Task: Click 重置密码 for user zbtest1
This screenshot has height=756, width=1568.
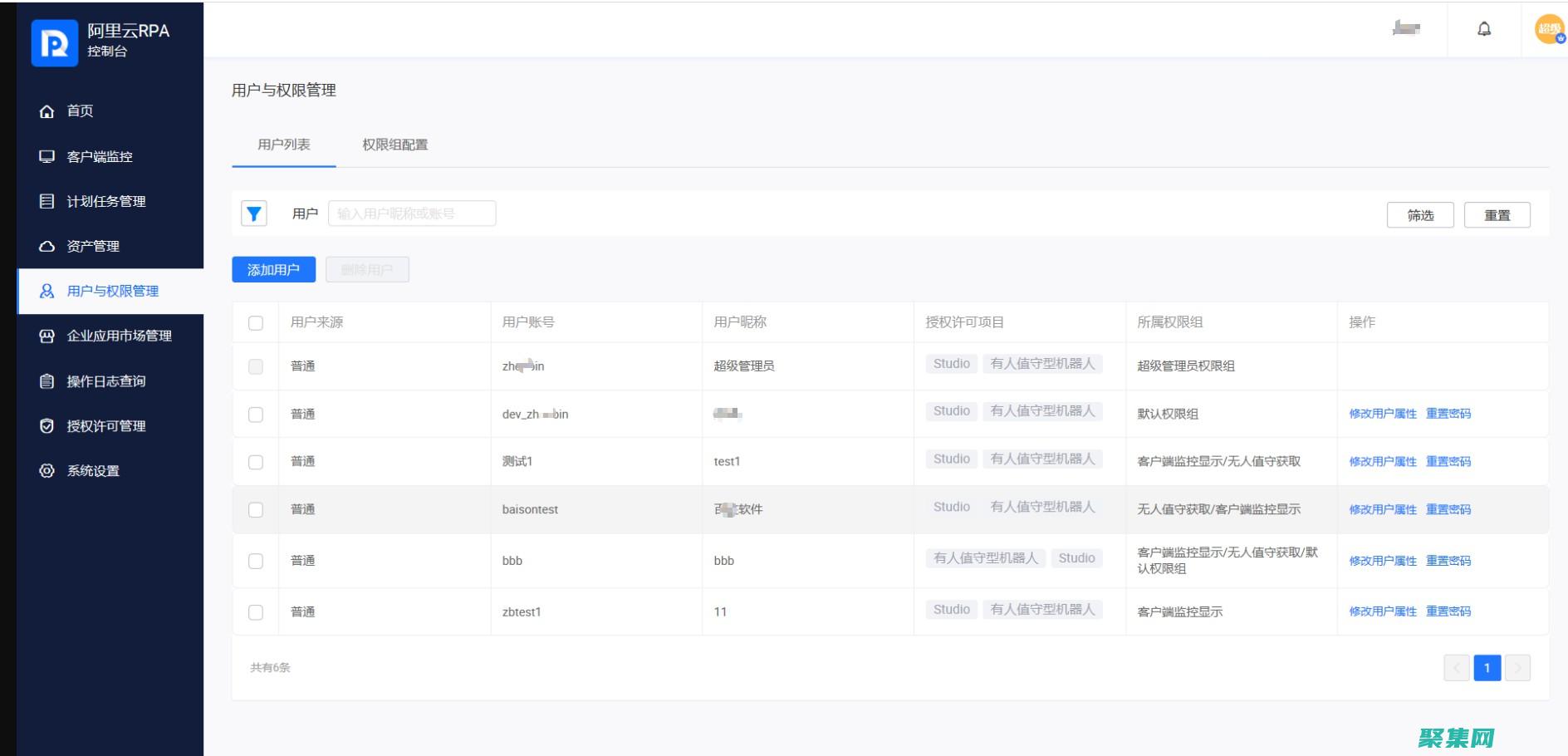Action: (1448, 611)
